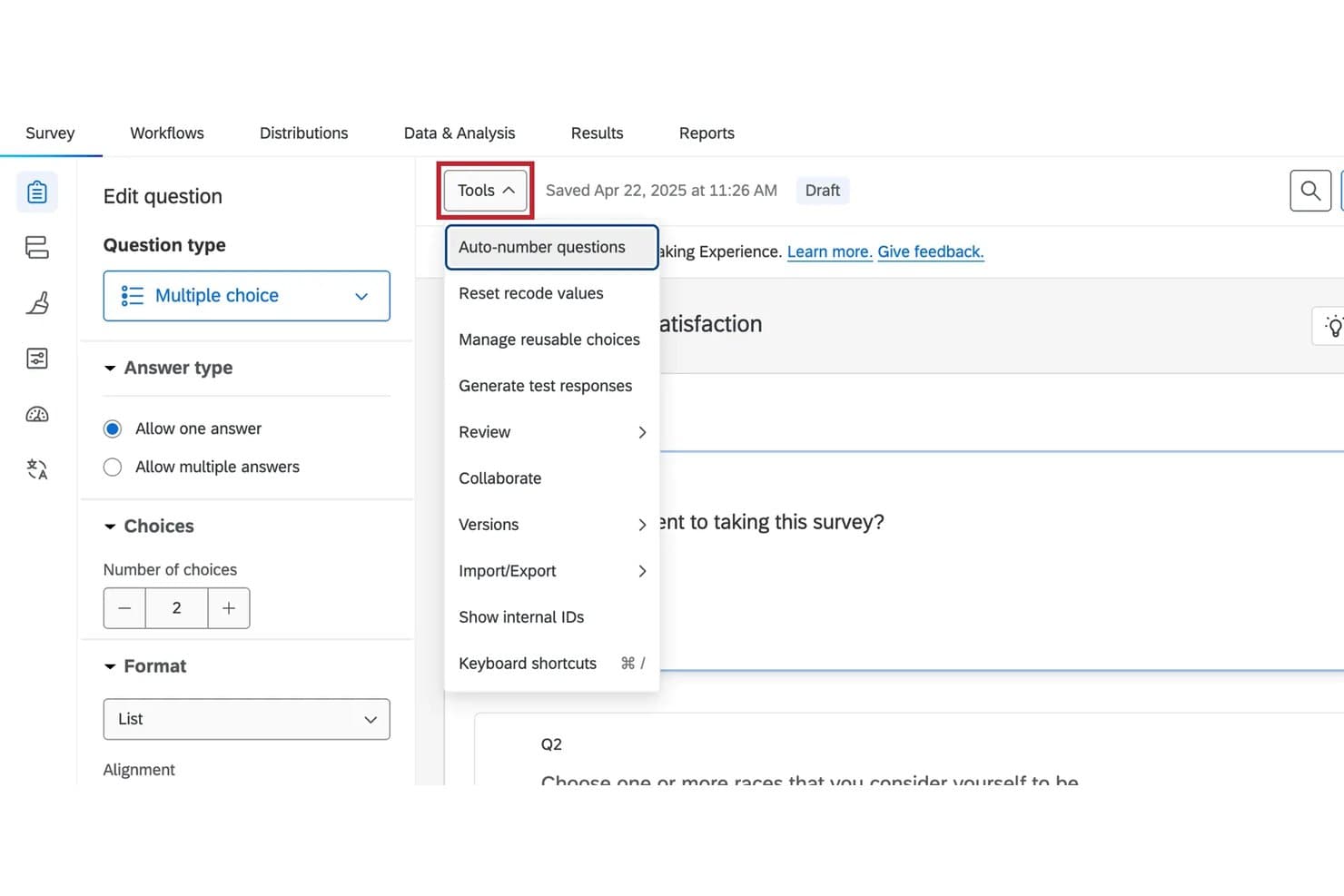Choose Show internal IDs
This screenshot has height=896, width=1344.
(552, 617)
